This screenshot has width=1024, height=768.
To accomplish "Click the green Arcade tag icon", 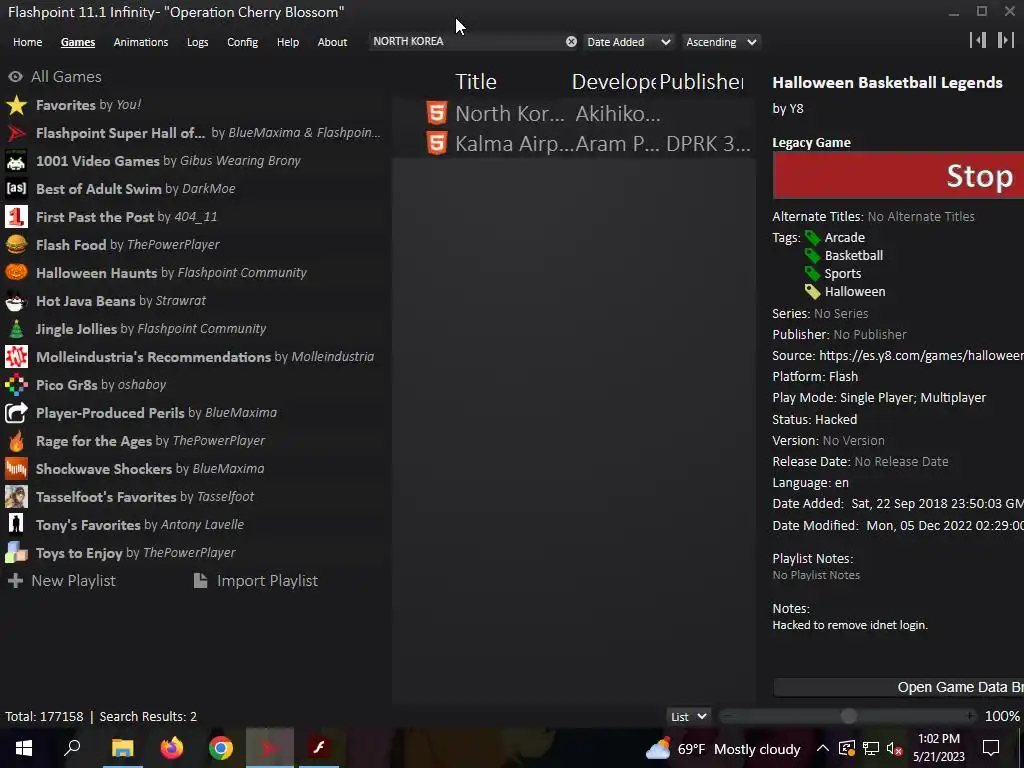I will (812, 238).
